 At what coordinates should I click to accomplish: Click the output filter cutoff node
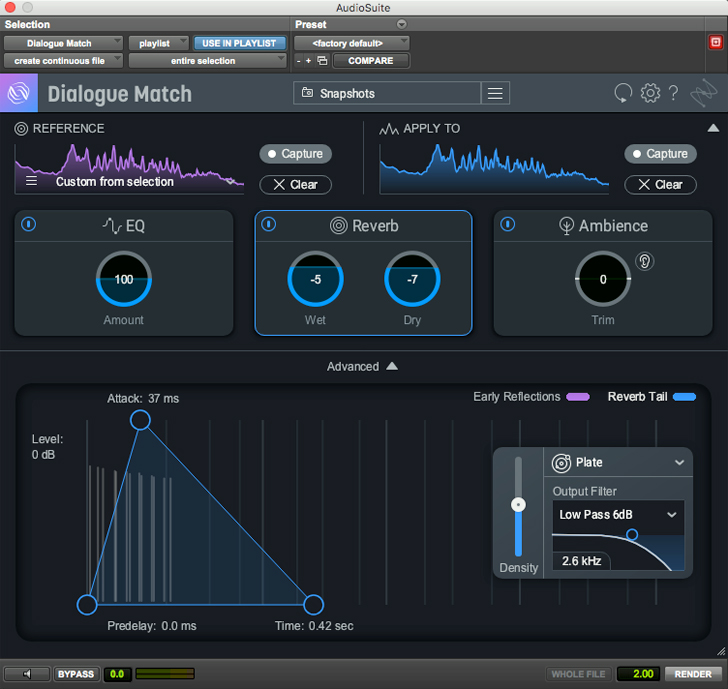(x=631, y=534)
